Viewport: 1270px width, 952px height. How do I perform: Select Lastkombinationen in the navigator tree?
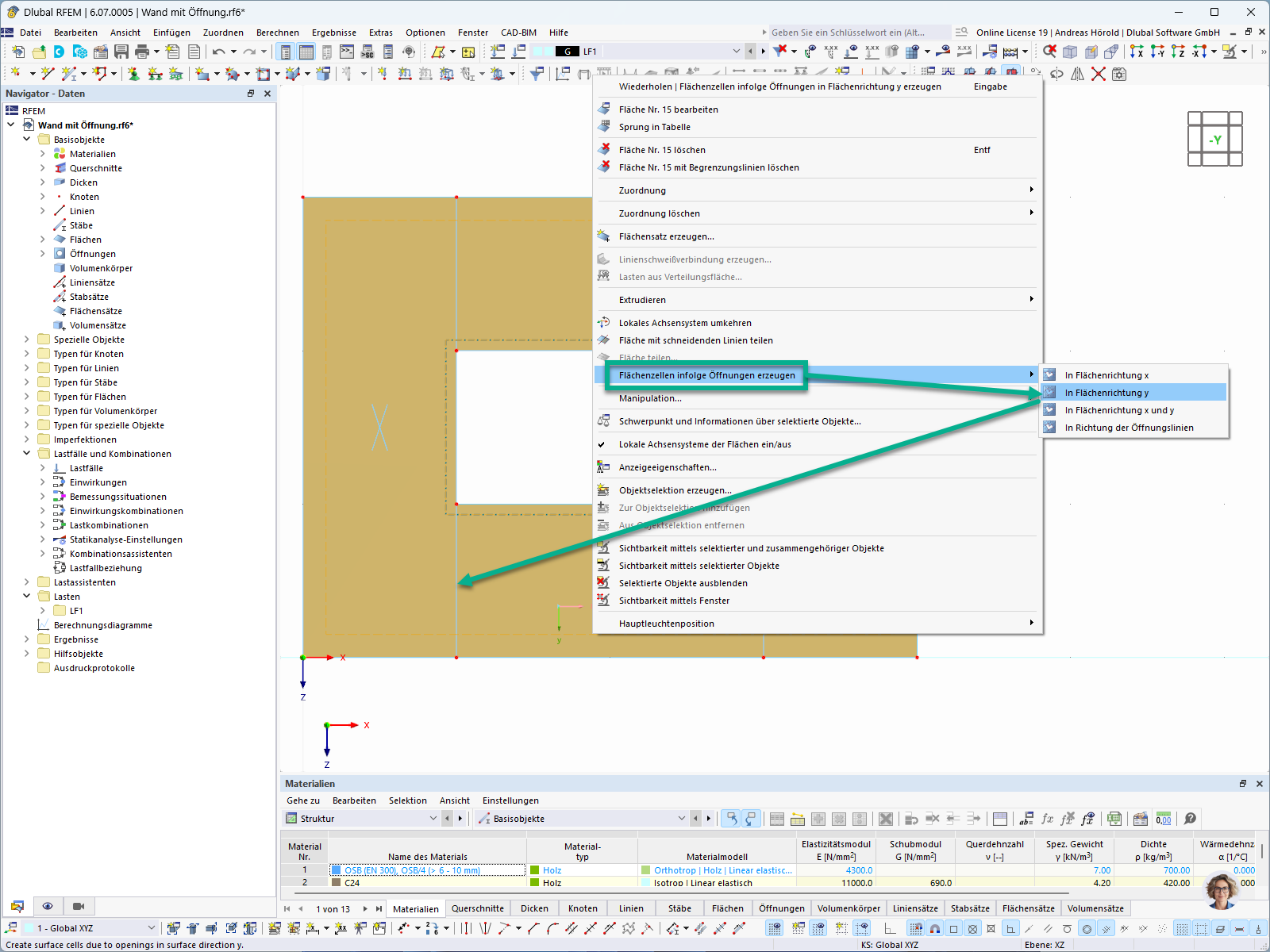coord(109,525)
